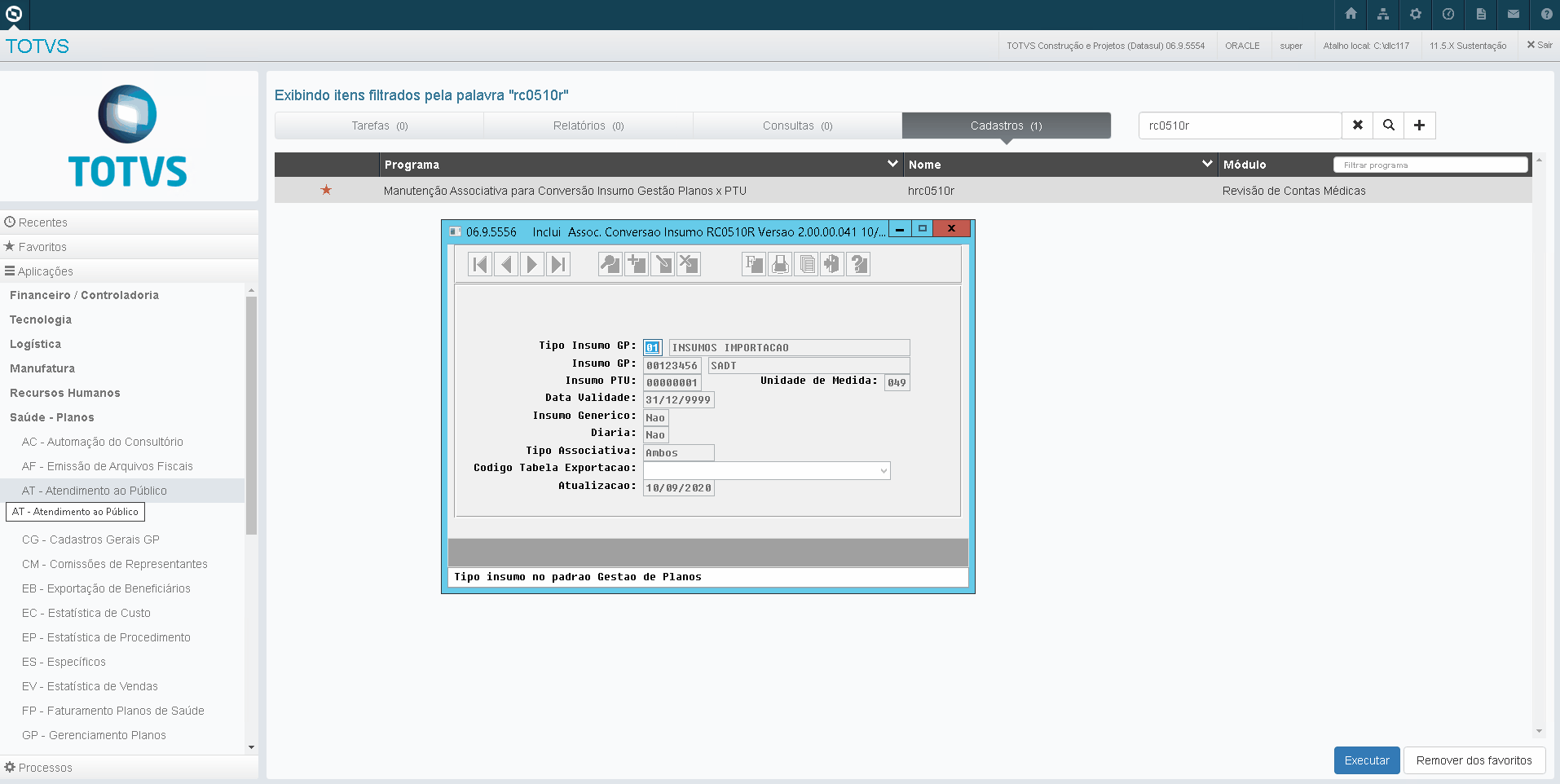Open CG - Cadastros Gerais GP
The width and height of the screenshot is (1560, 784).
pos(90,540)
